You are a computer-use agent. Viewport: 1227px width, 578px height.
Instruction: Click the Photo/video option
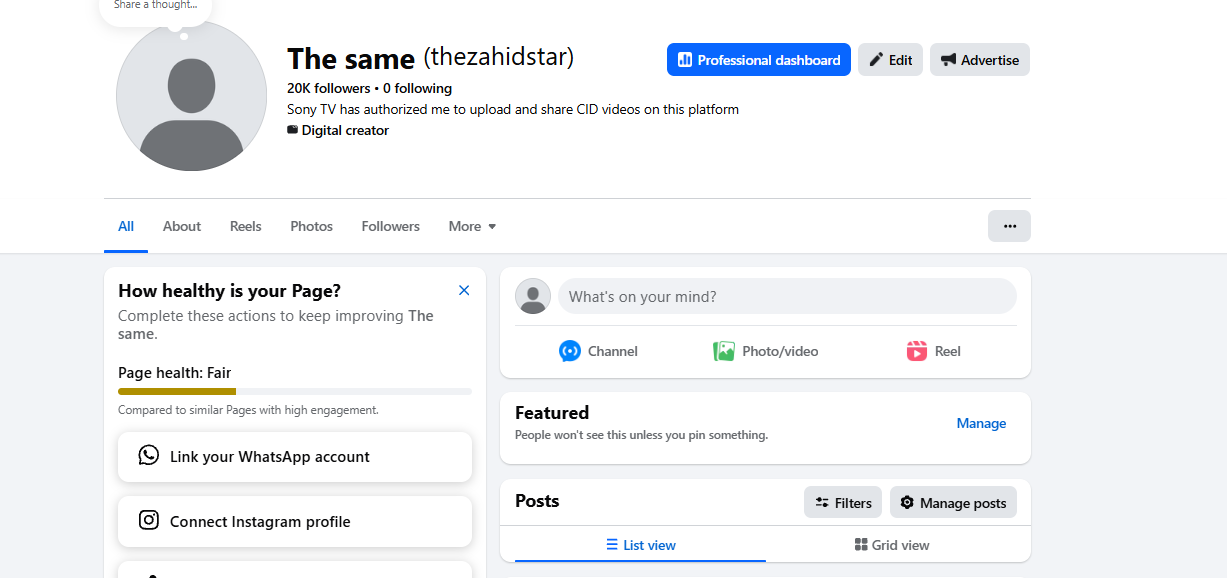pos(765,351)
